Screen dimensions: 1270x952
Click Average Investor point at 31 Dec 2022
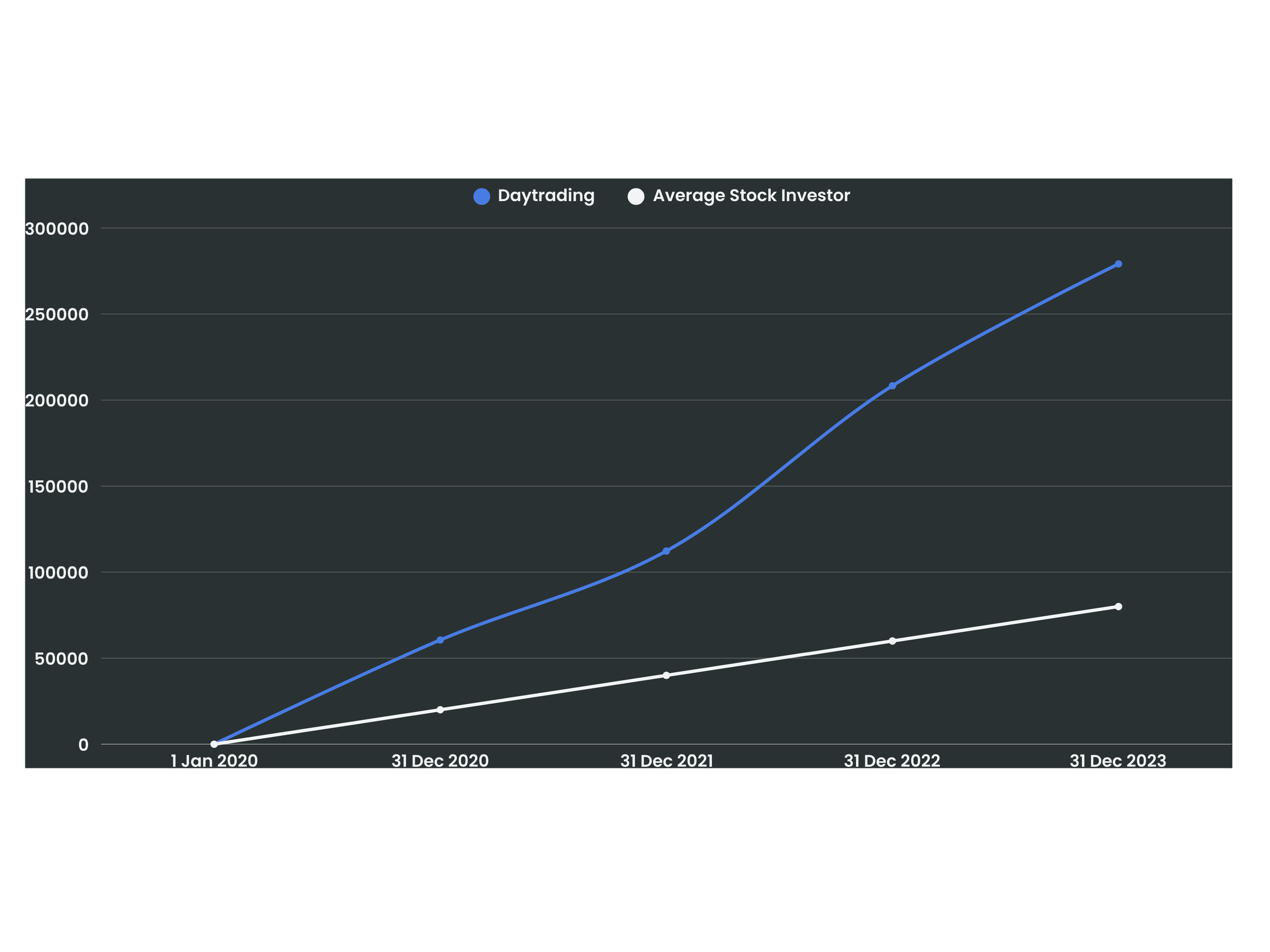pyautogui.click(x=892, y=641)
